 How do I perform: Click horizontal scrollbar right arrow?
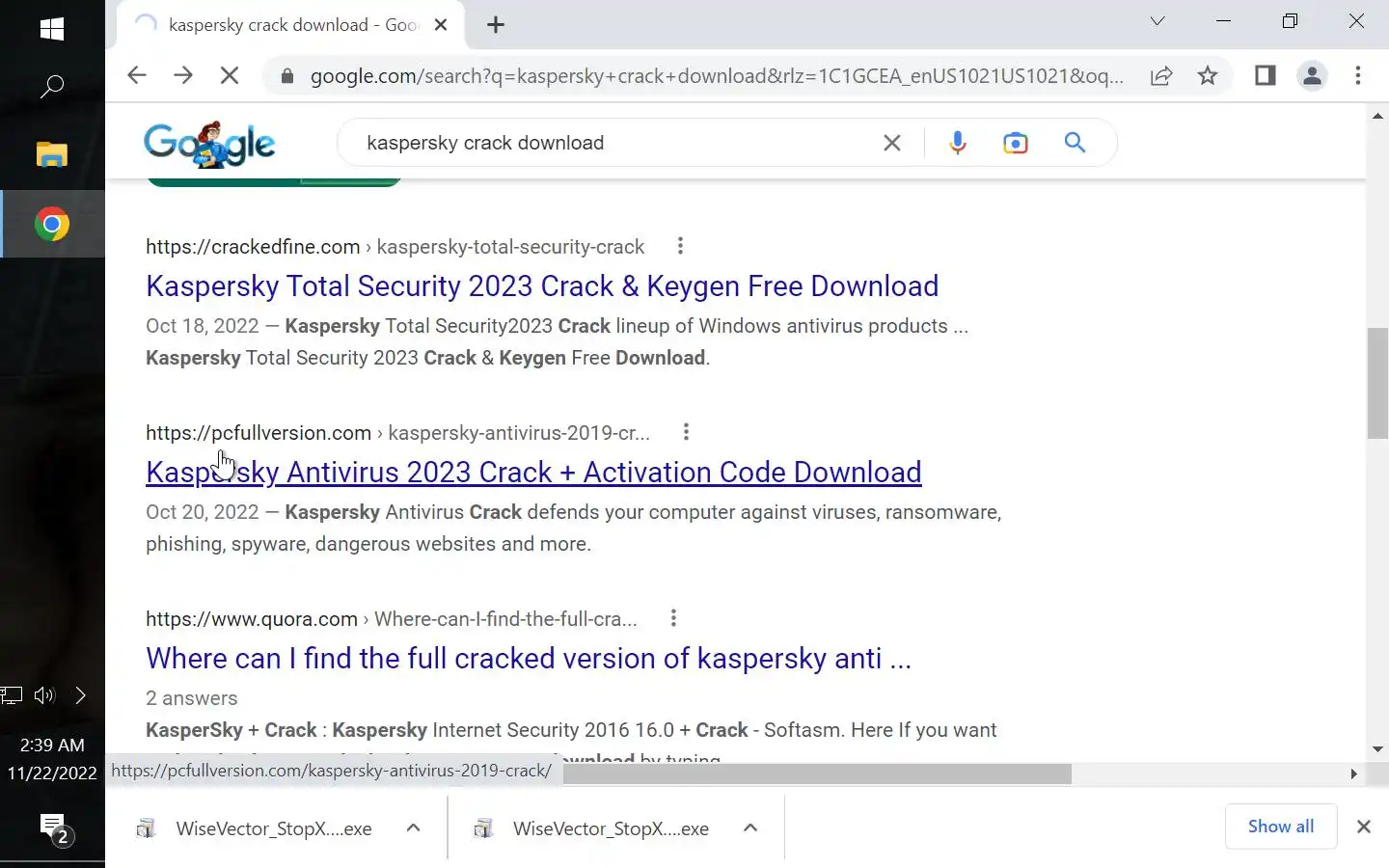(1353, 773)
